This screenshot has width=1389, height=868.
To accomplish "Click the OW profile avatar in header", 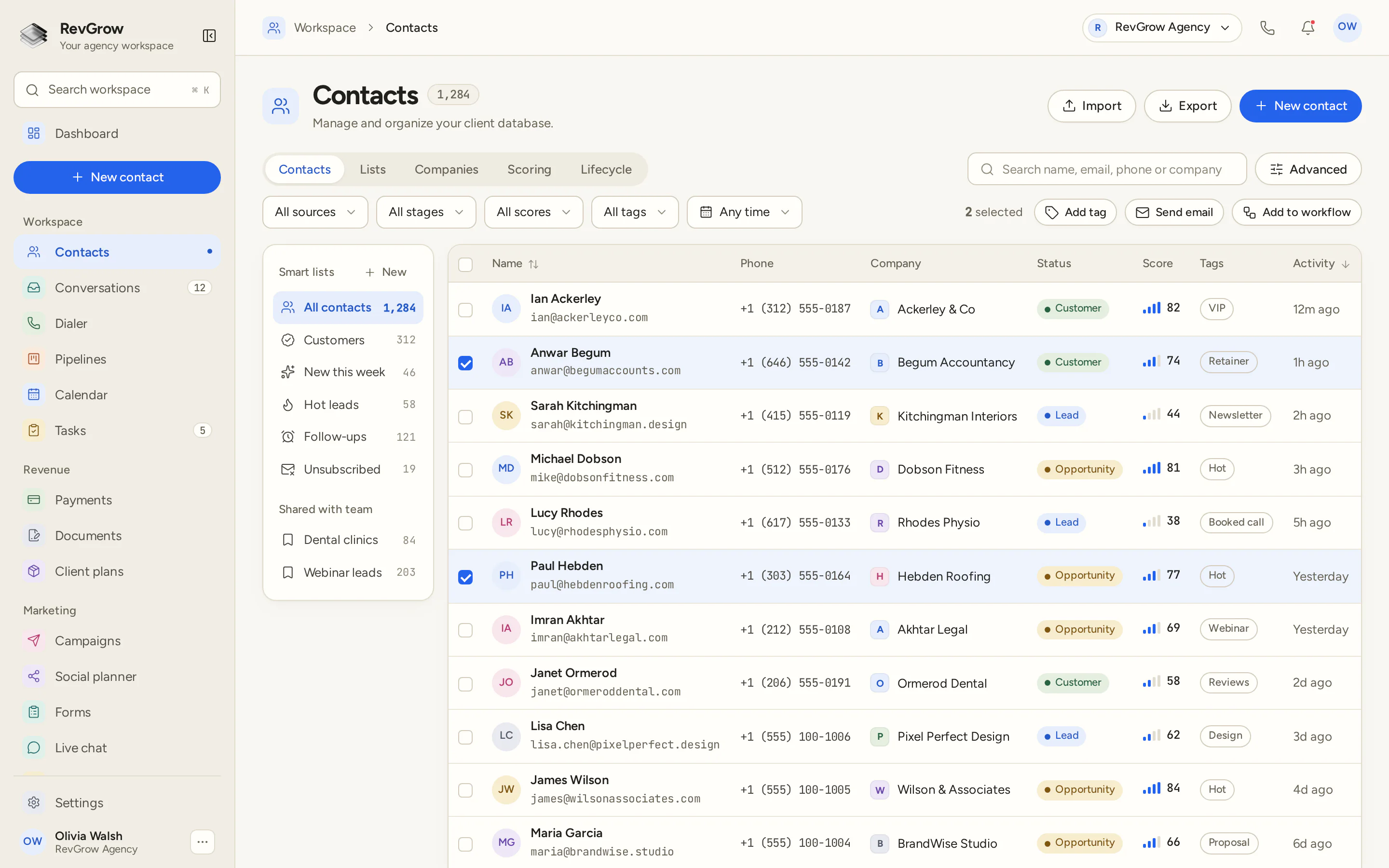I will pyautogui.click(x=1347, y=27).
